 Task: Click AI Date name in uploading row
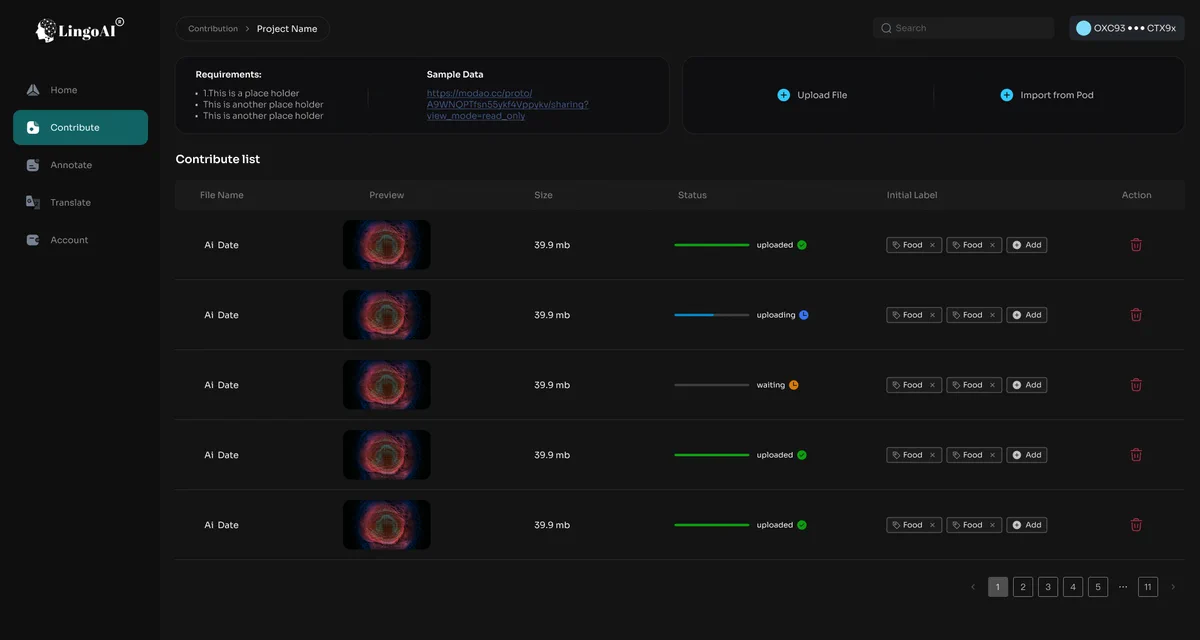[x=222, y=315]
